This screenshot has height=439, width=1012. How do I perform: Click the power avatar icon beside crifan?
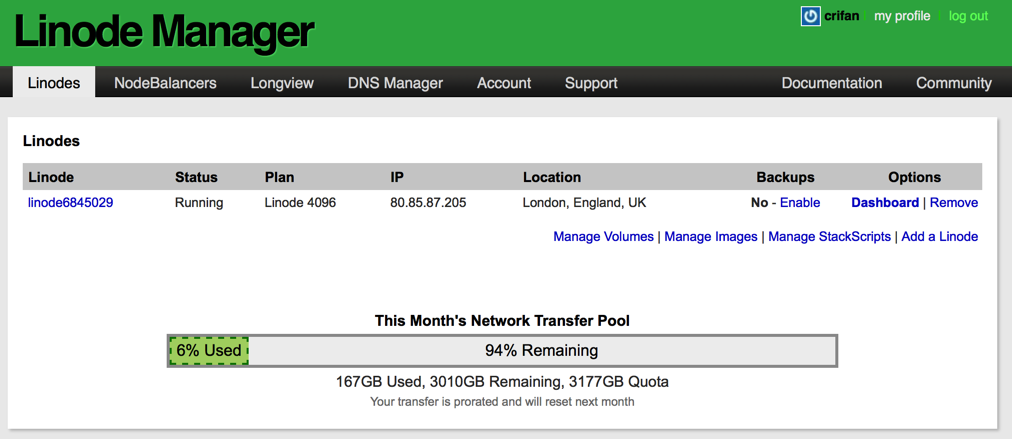click(810, 16)
